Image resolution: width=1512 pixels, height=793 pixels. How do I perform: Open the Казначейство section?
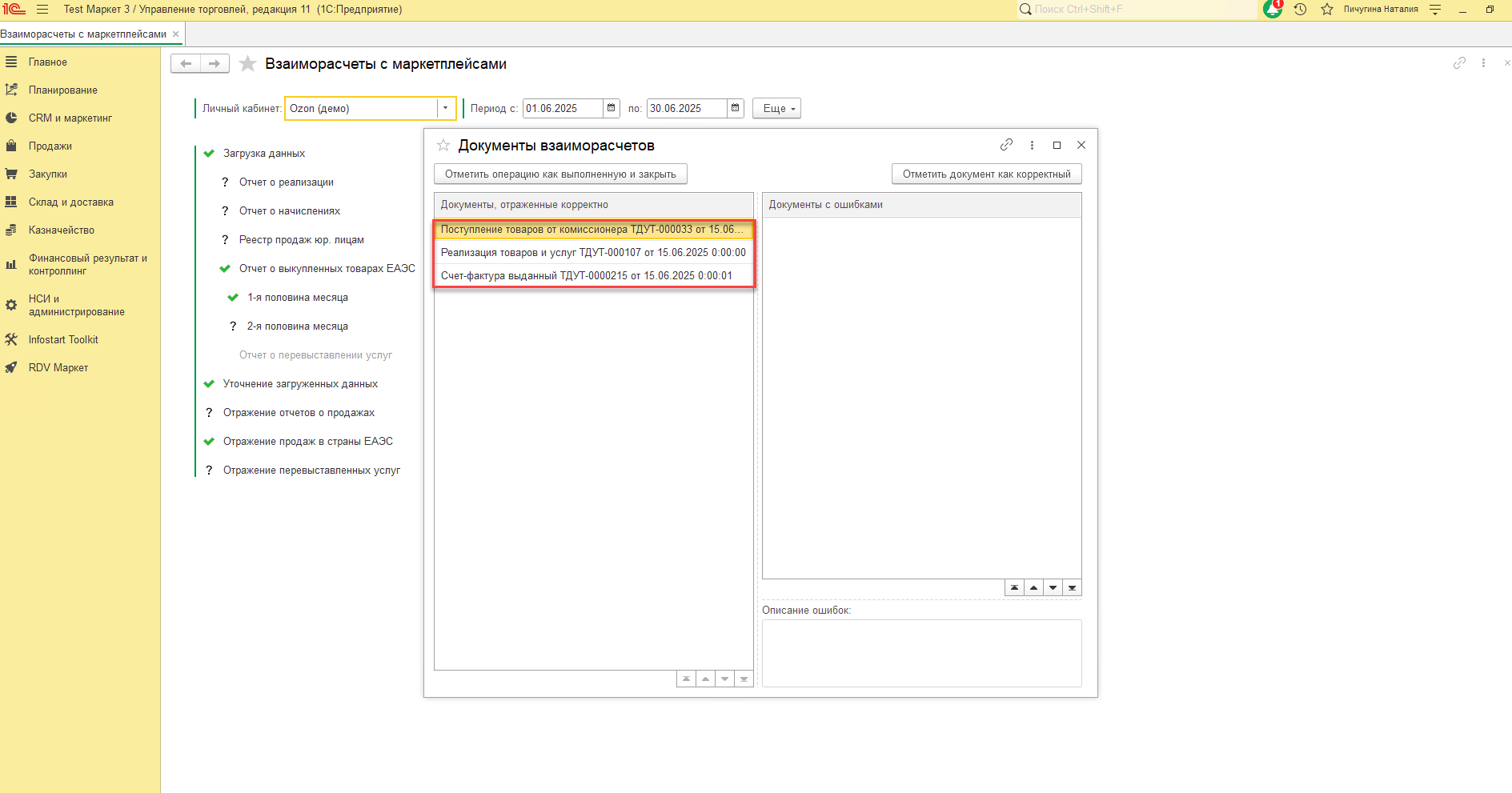coord(62,230)
